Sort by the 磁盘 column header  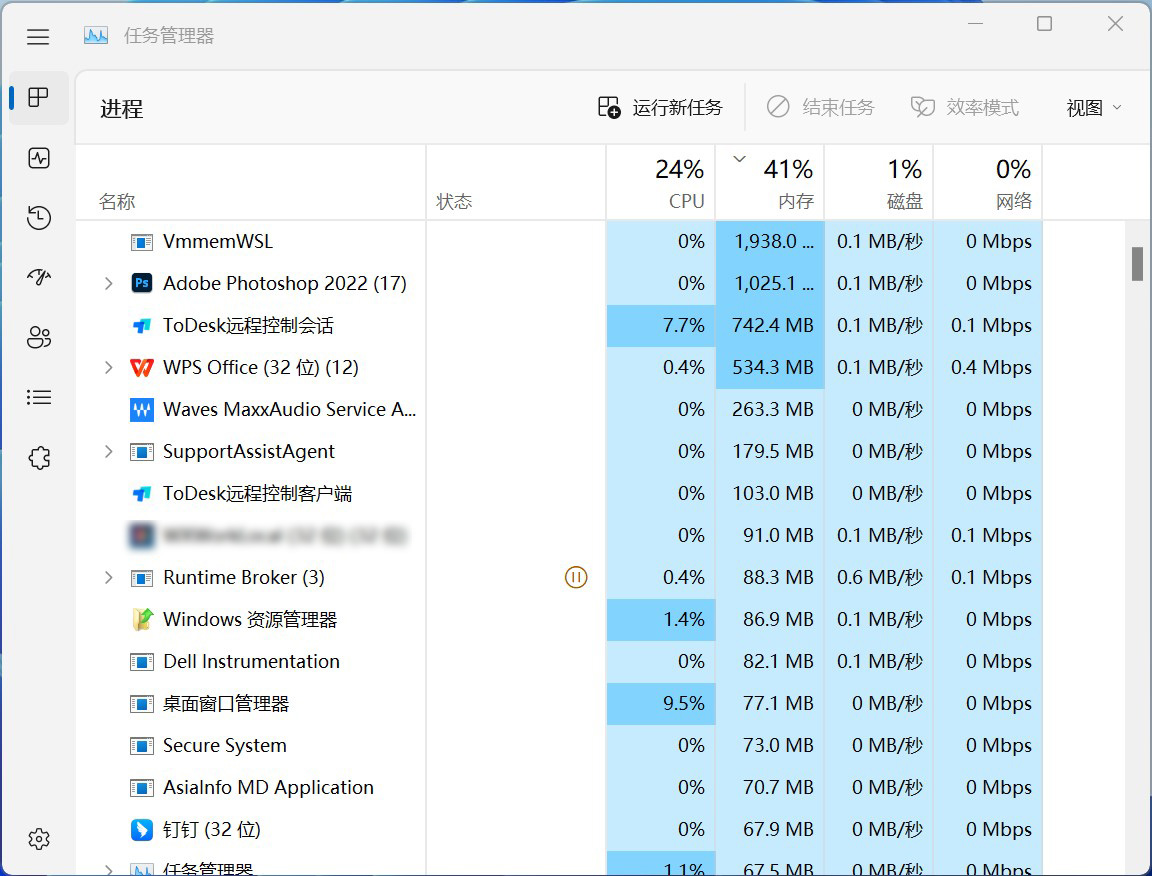click(879, 182)
